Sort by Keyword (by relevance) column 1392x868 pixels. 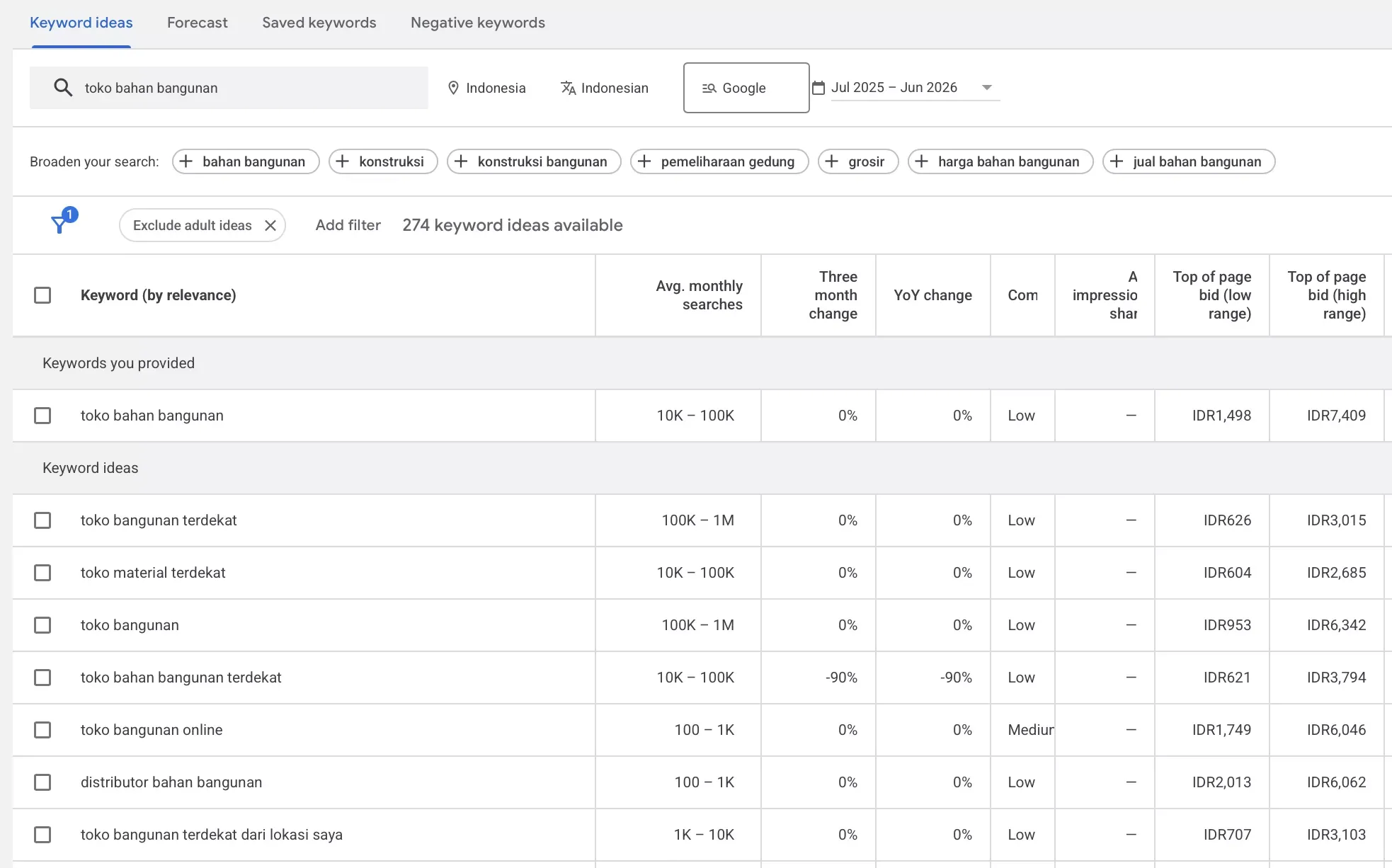click(159, 295)
